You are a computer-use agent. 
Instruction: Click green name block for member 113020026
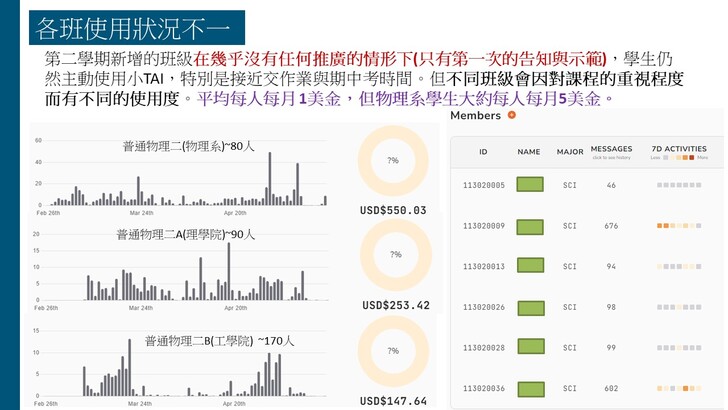[530, 308]
